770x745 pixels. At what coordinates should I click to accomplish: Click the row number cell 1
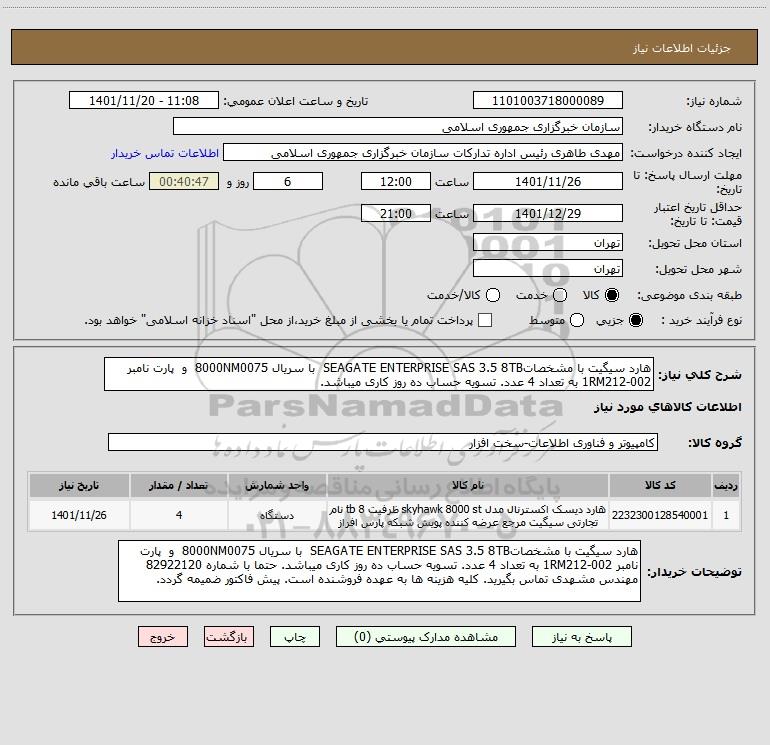726,515
